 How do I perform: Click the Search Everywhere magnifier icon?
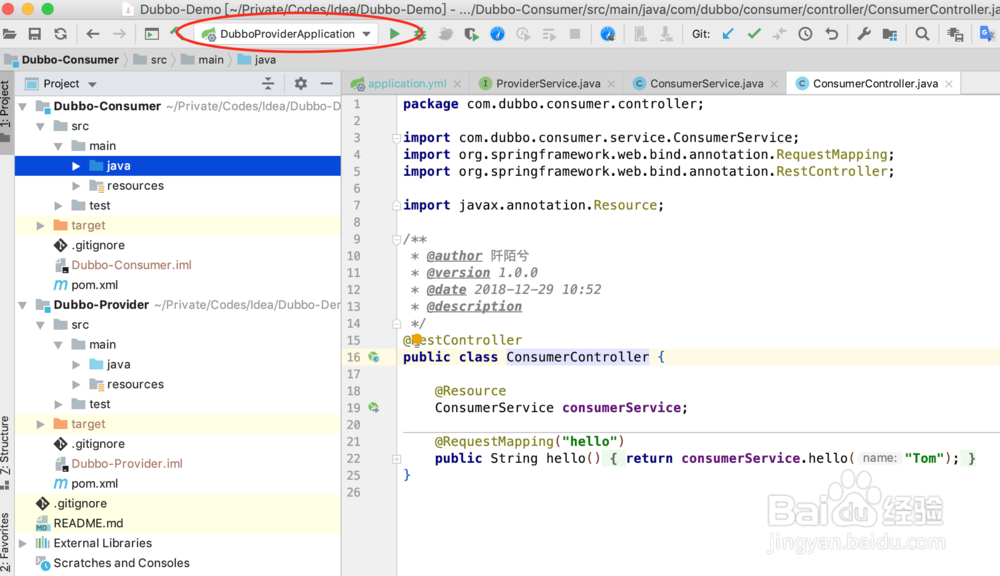[922, 34]
